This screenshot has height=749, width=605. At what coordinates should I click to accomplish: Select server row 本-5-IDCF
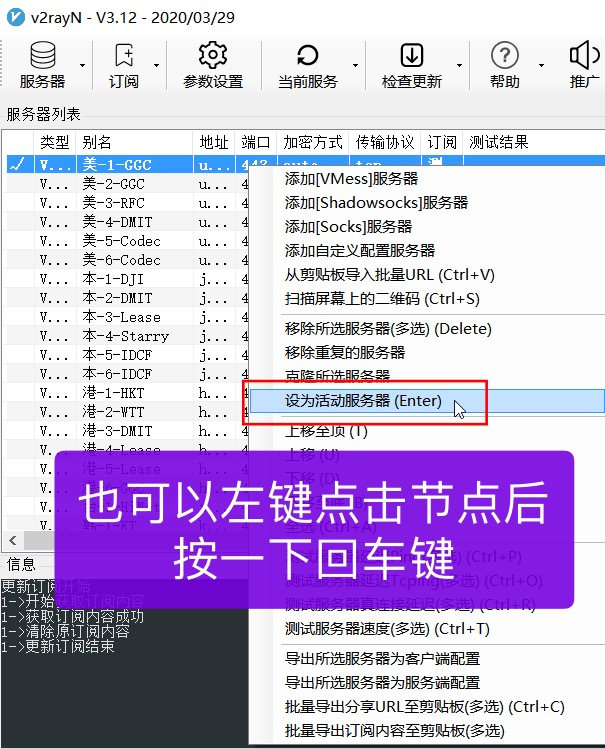click(x=117, y=355)
